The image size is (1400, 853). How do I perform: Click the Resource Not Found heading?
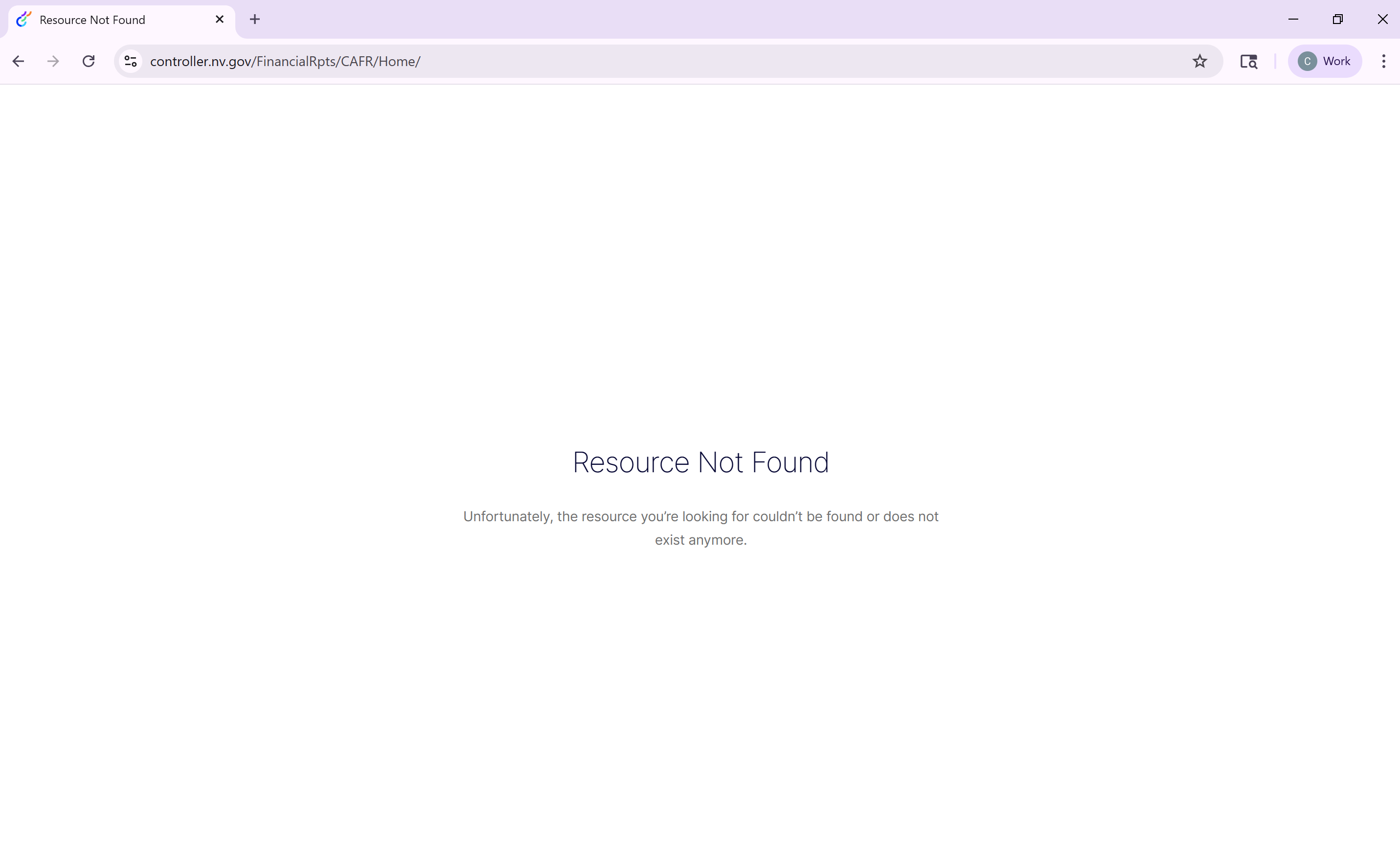click(x=700, y=462)
